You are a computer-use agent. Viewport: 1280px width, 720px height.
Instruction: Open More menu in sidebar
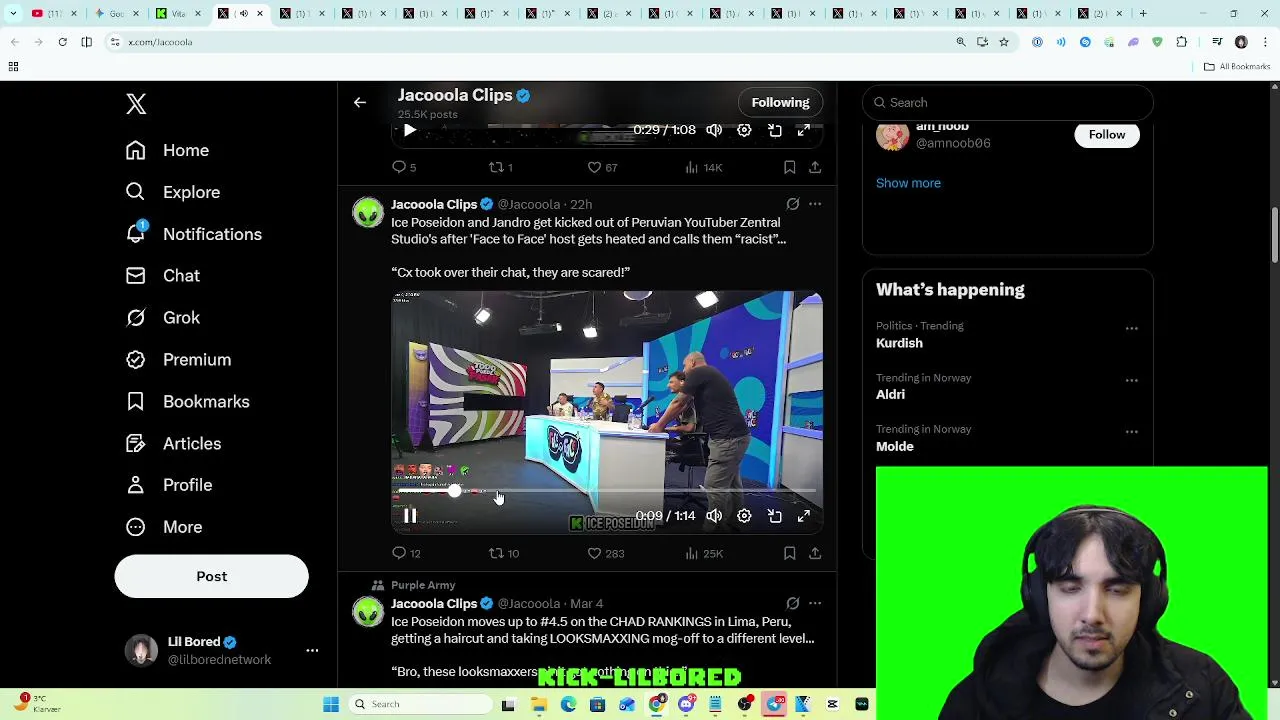163,527
